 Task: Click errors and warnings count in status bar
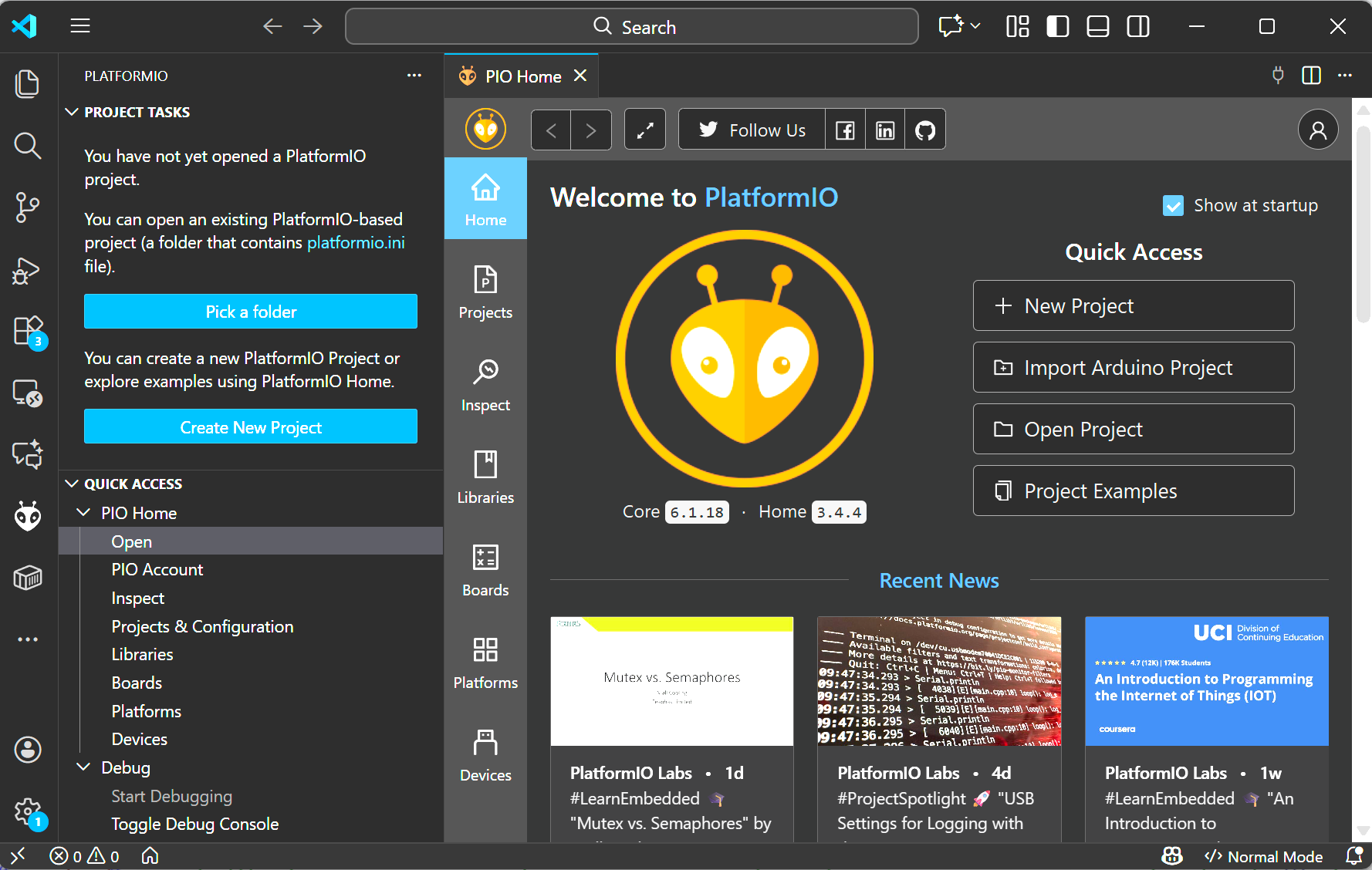pyautogui.click(x=85, y=856)
